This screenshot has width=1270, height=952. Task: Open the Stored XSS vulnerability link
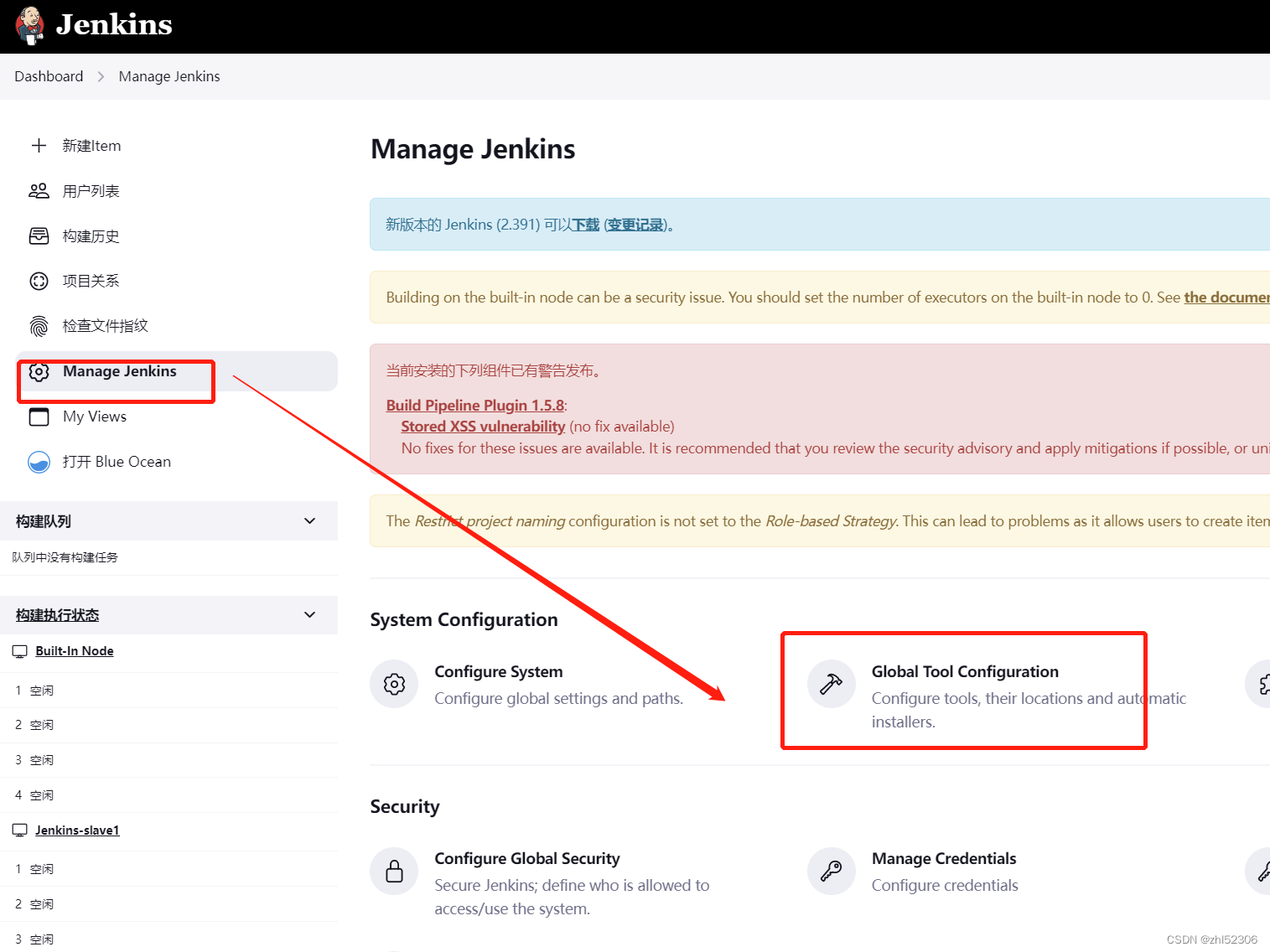pos(483,427)
